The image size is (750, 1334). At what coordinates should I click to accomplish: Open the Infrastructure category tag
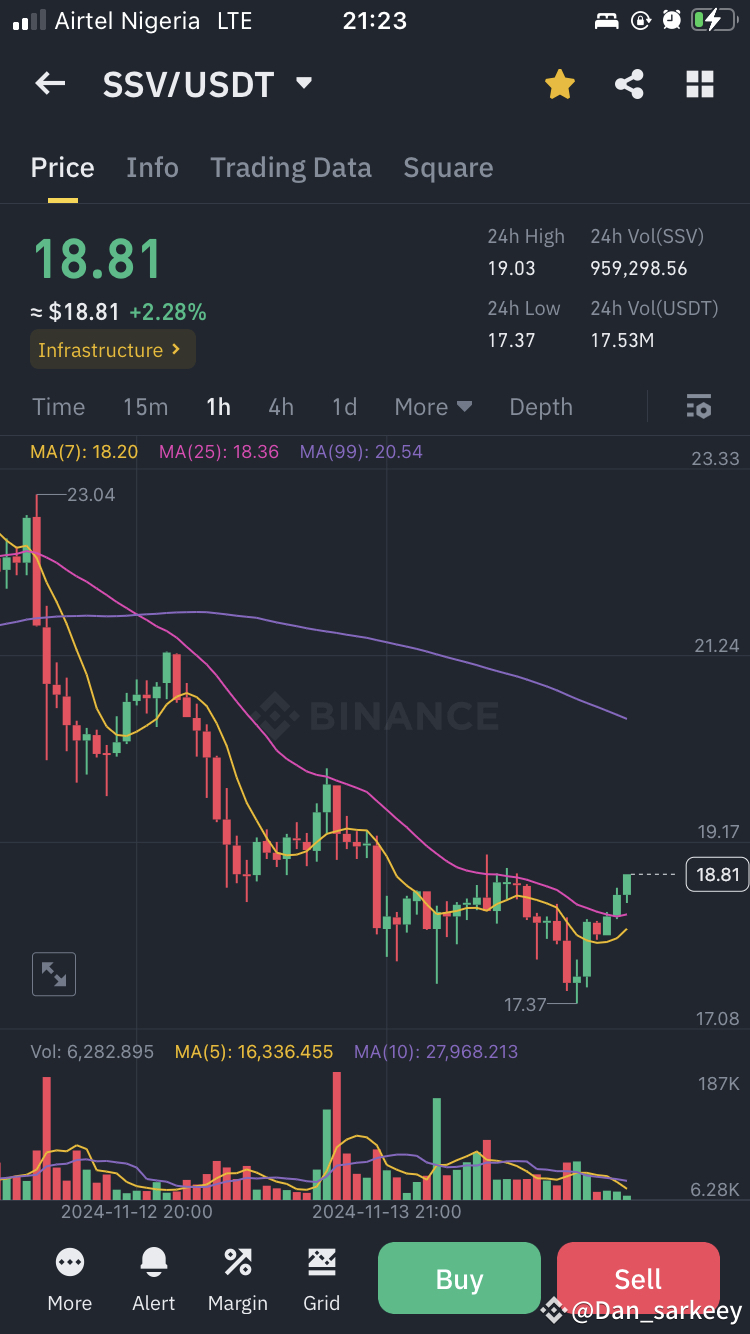(112, 350)
